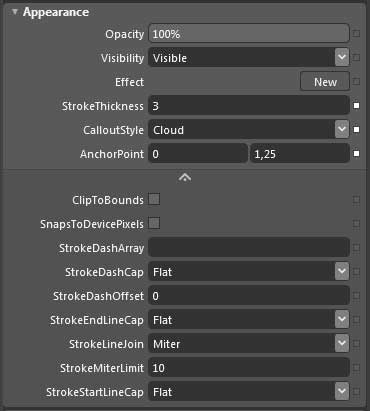
Task: Open the StrokeDashCap dropdown
Action: [x=342, y=272]
